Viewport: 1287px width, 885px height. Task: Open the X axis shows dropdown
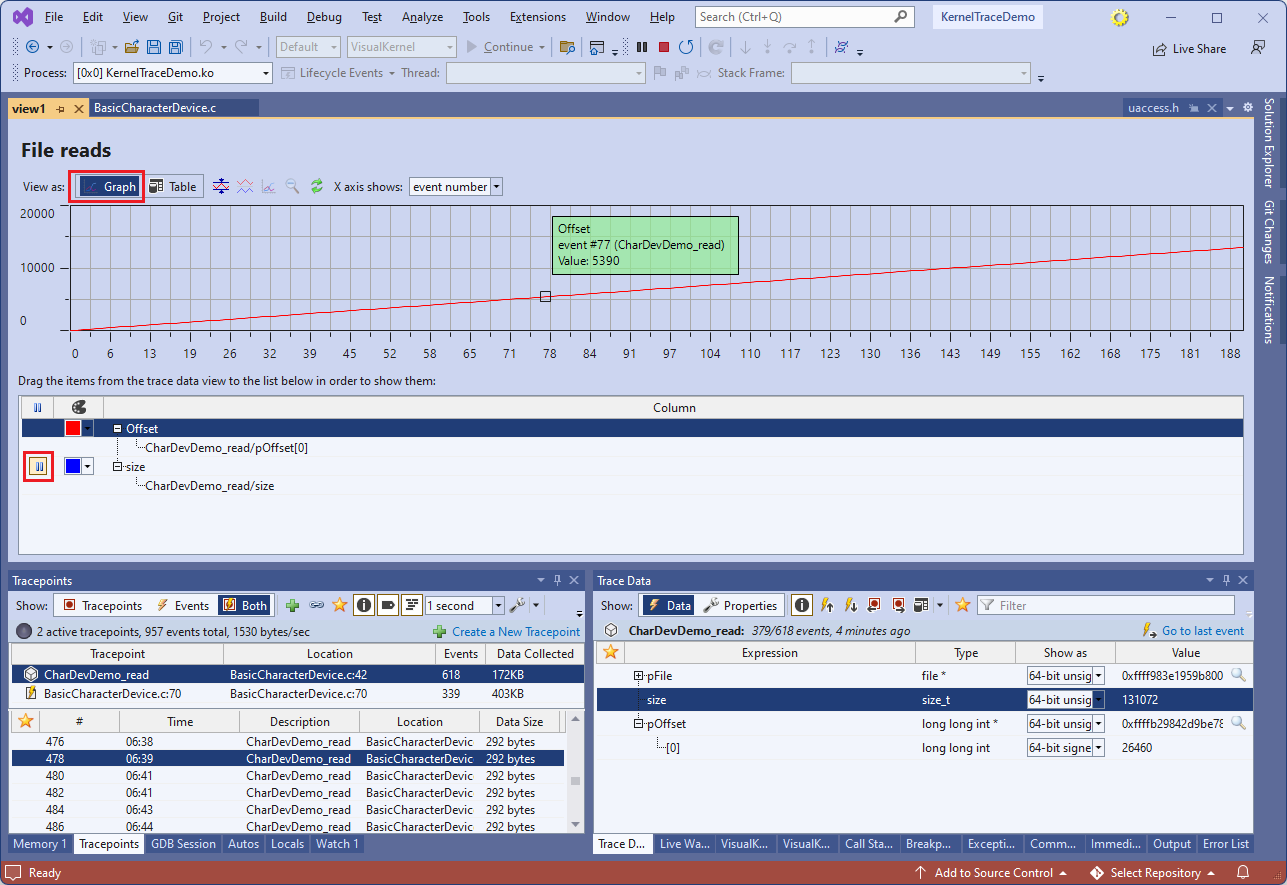coord(496,187)
